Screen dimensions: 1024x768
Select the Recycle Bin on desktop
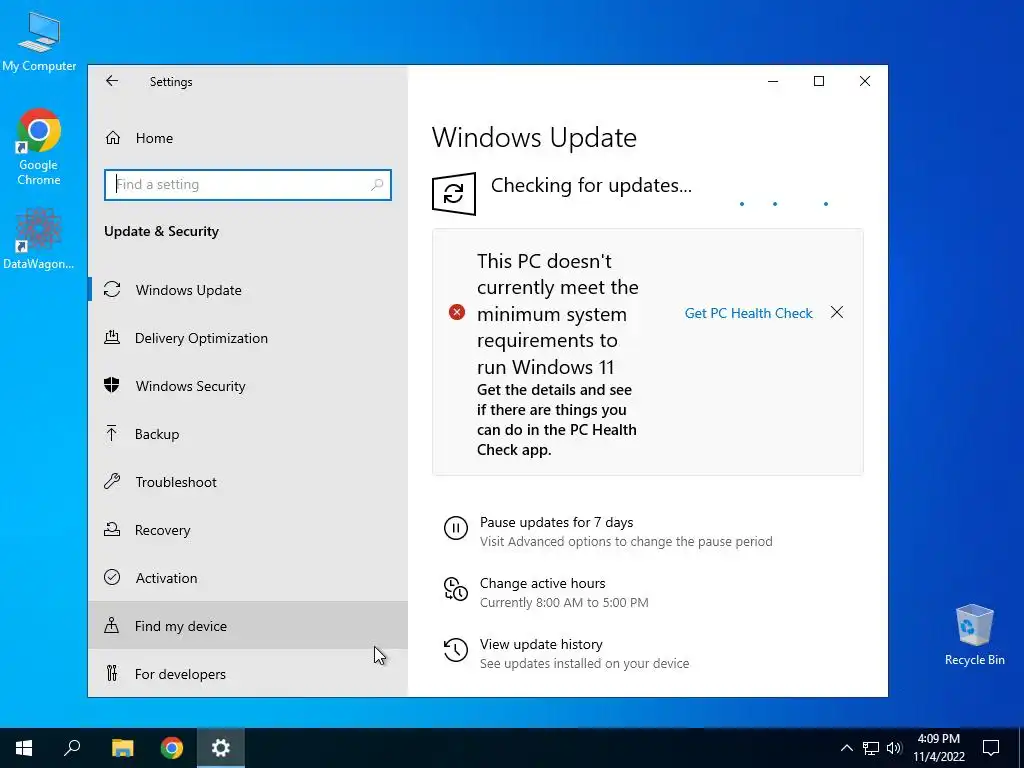click(974, 635)
